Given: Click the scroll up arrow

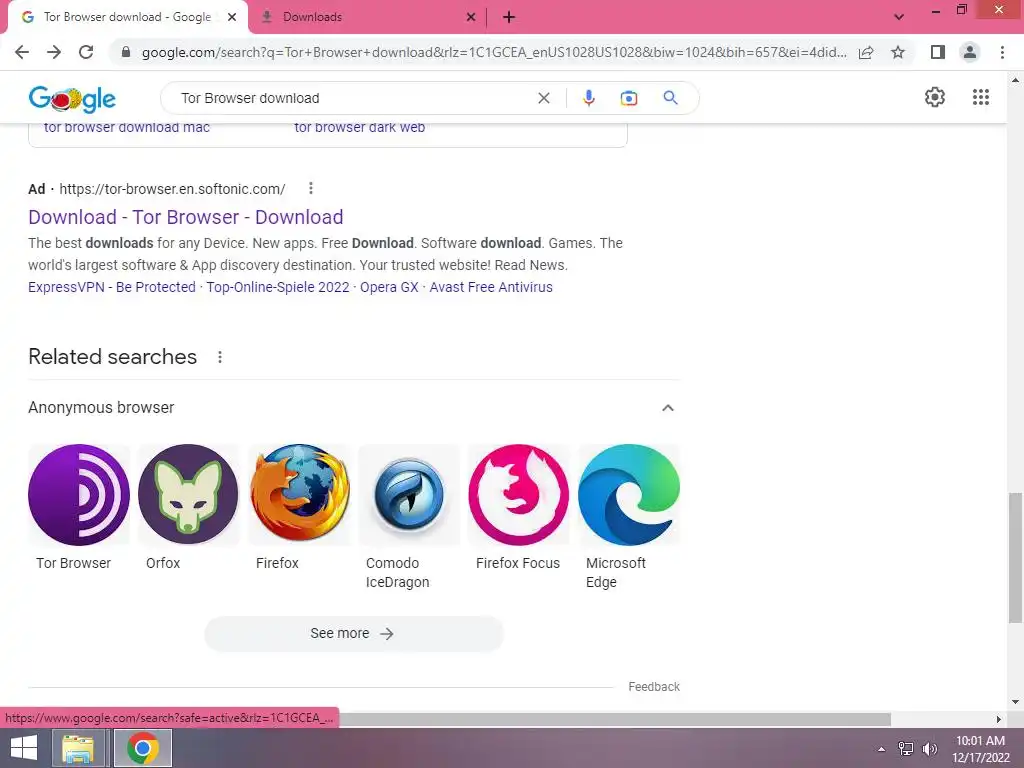Looking at the screenshot, I should click(1015, 80).
